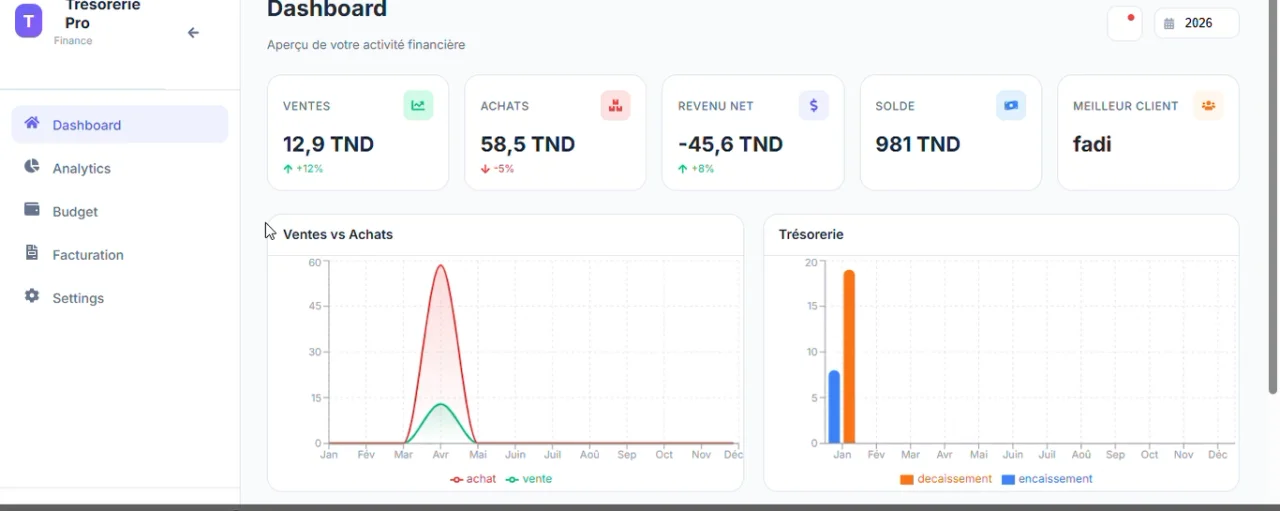Click the Revenu Net dollar icon
The image size is (1280, 511).
coord(813,105)
